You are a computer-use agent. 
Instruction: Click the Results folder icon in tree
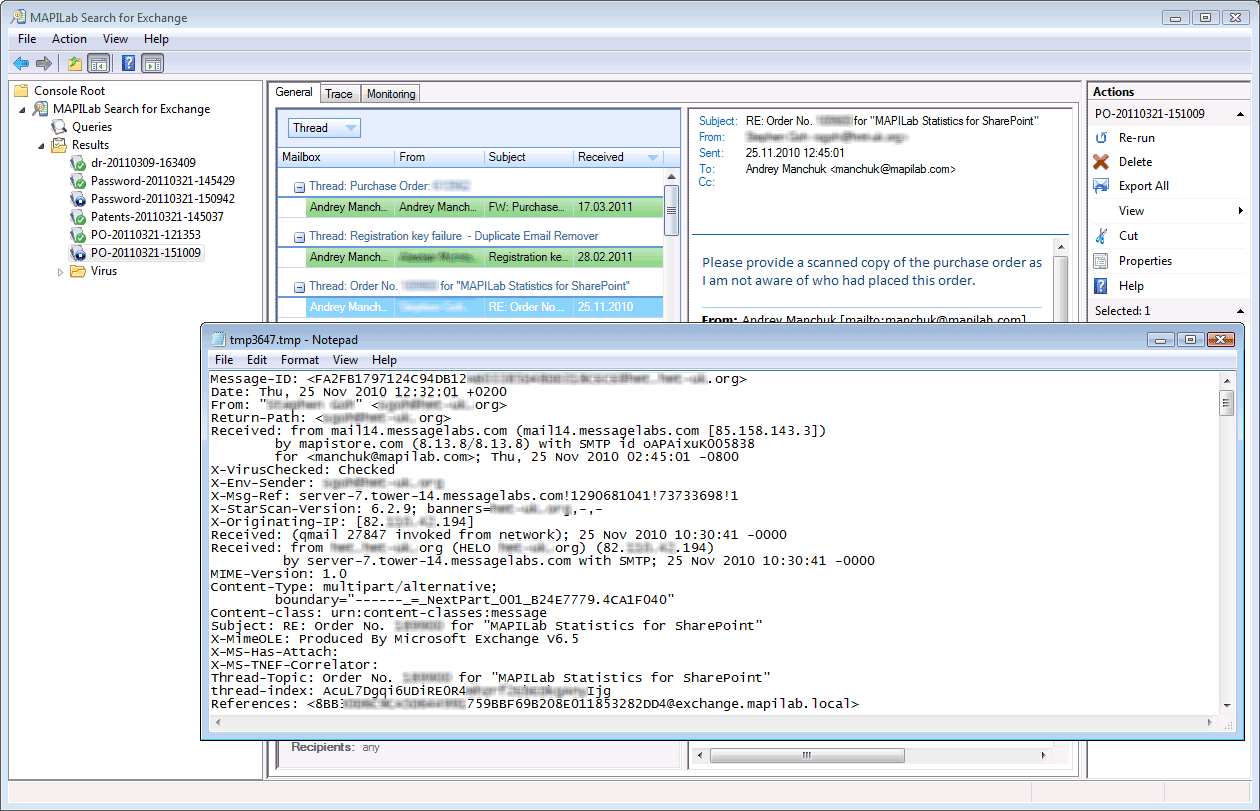point(60,145)
